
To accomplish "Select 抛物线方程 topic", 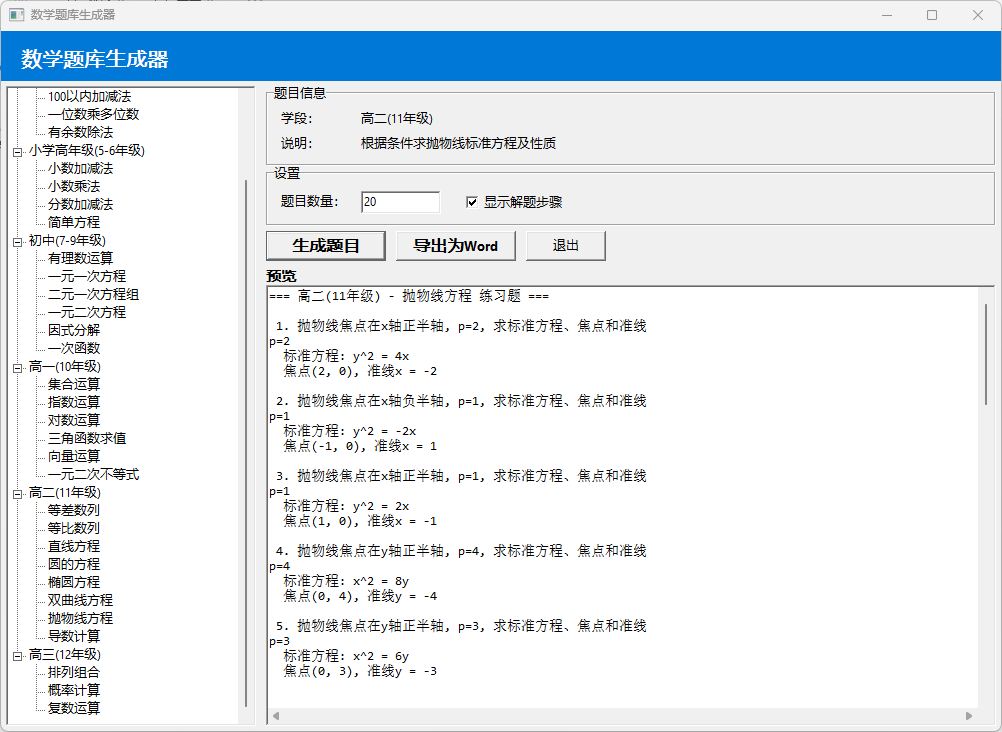I will (81, 618).
